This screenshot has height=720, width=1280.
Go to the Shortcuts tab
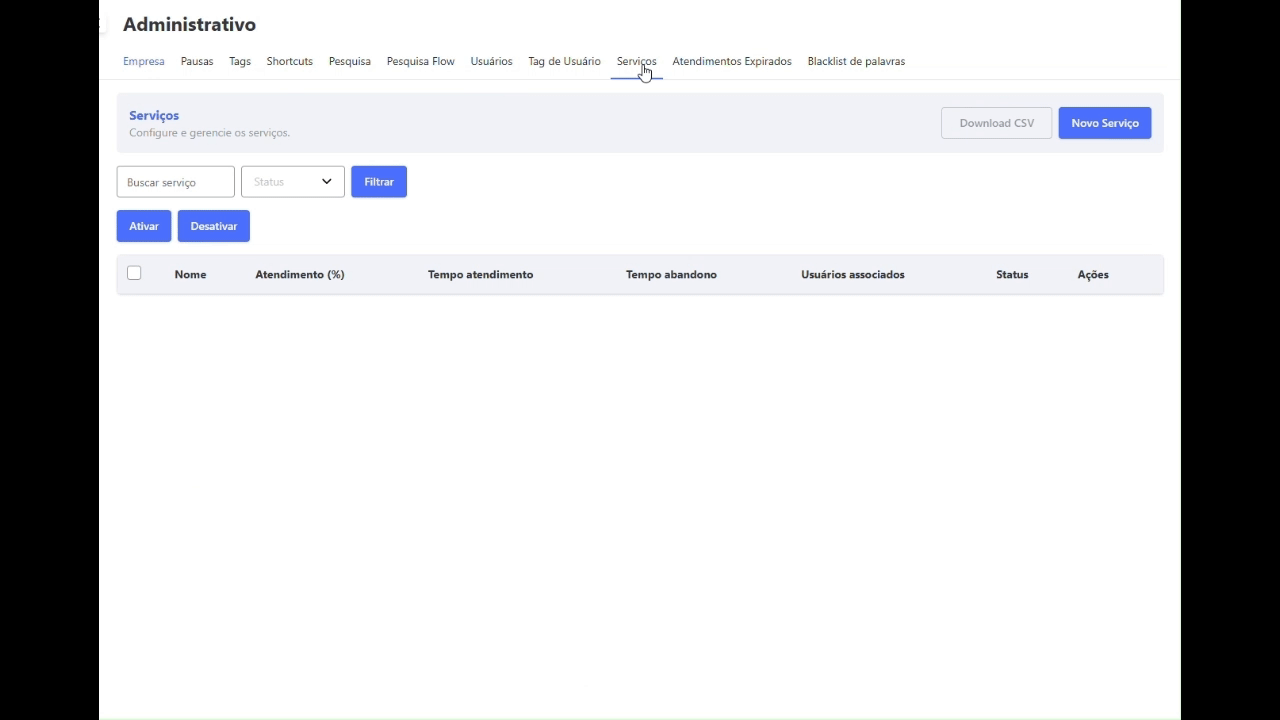(289, 61)
